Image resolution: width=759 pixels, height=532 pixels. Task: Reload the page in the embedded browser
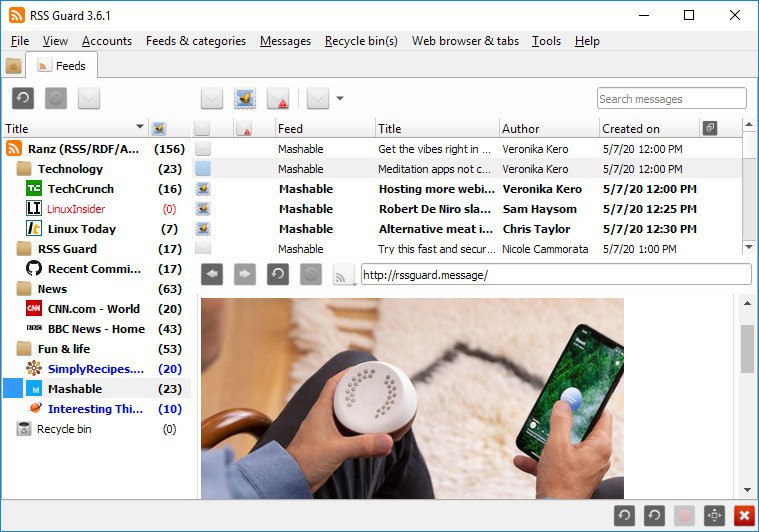pyautogui.click(x=278, y=274)
